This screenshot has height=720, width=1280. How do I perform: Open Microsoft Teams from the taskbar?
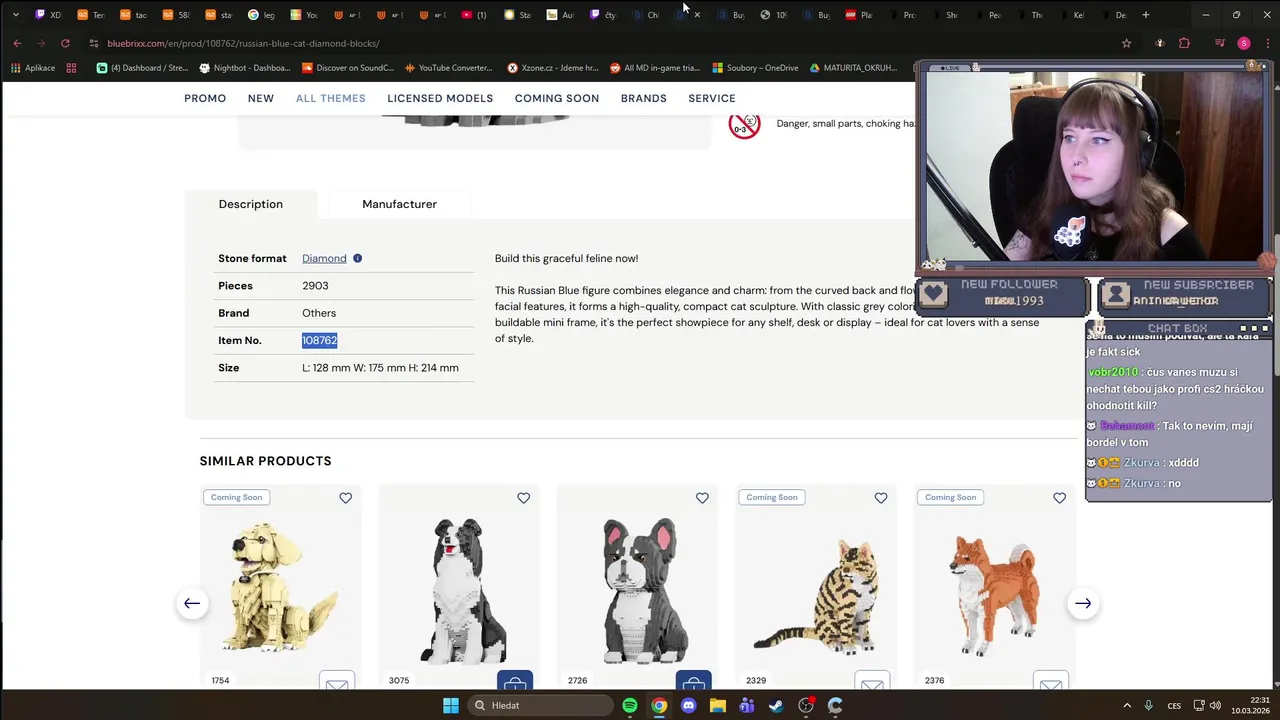pos(747,705)
